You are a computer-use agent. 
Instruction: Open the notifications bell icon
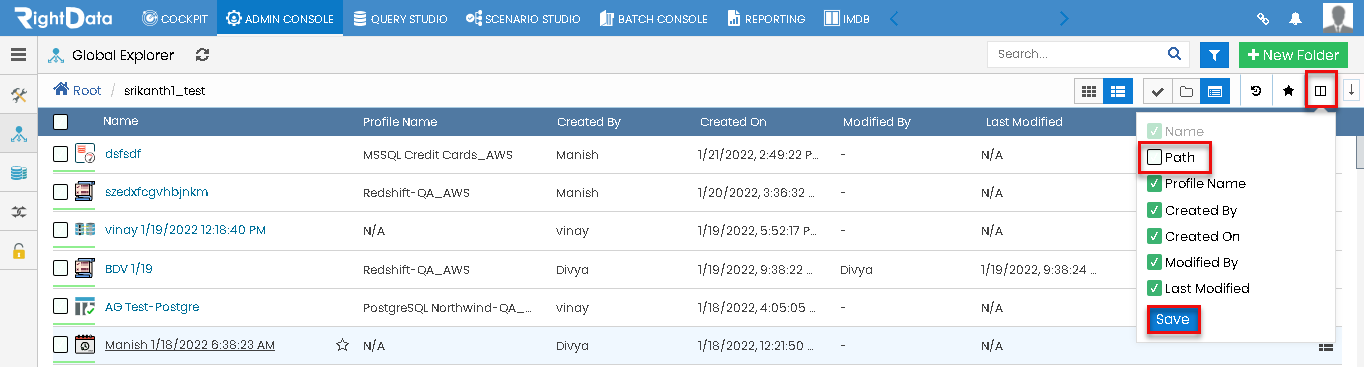click(x=1296, y=18)
